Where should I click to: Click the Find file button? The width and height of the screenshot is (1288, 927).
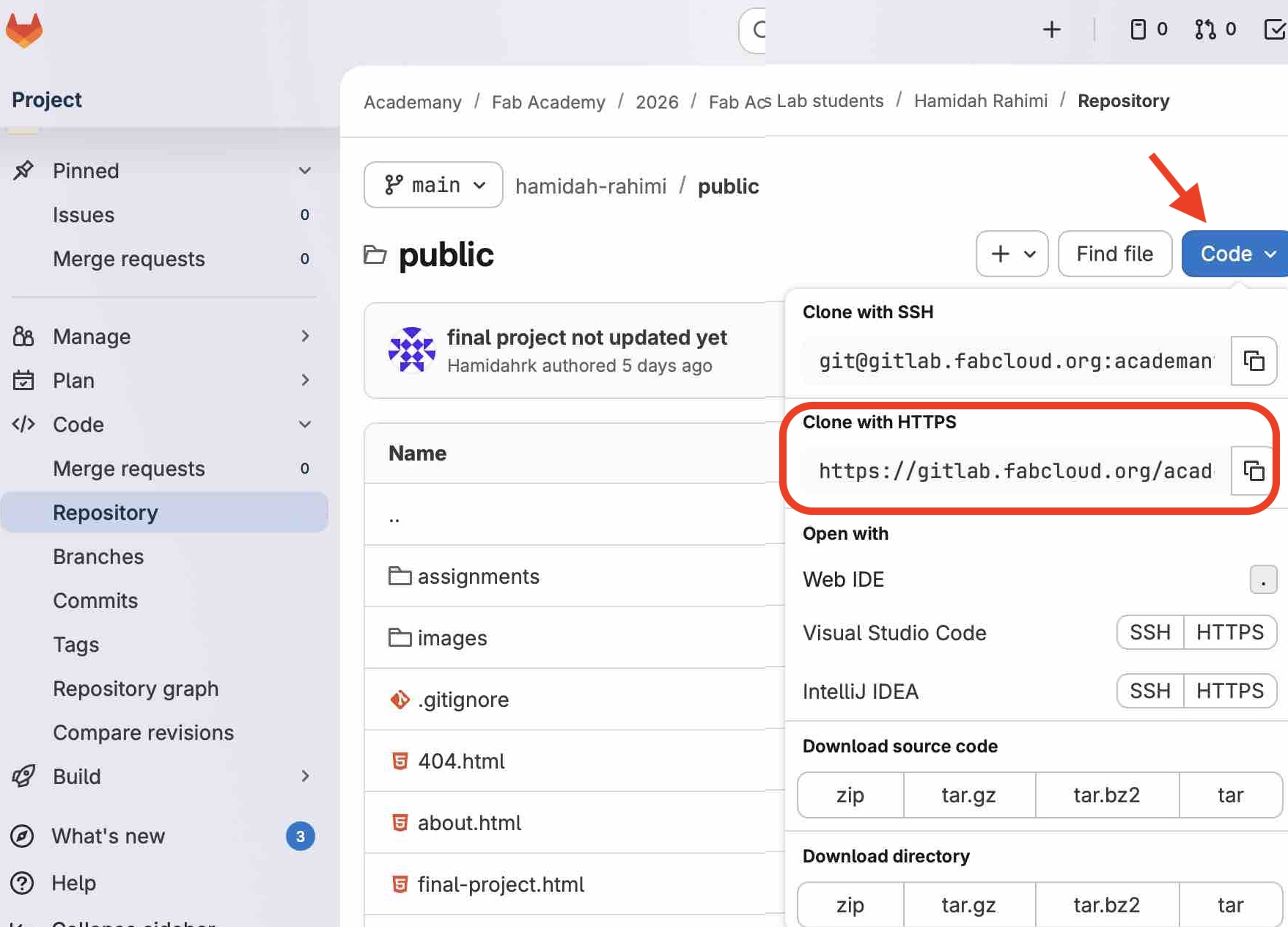1114,254
